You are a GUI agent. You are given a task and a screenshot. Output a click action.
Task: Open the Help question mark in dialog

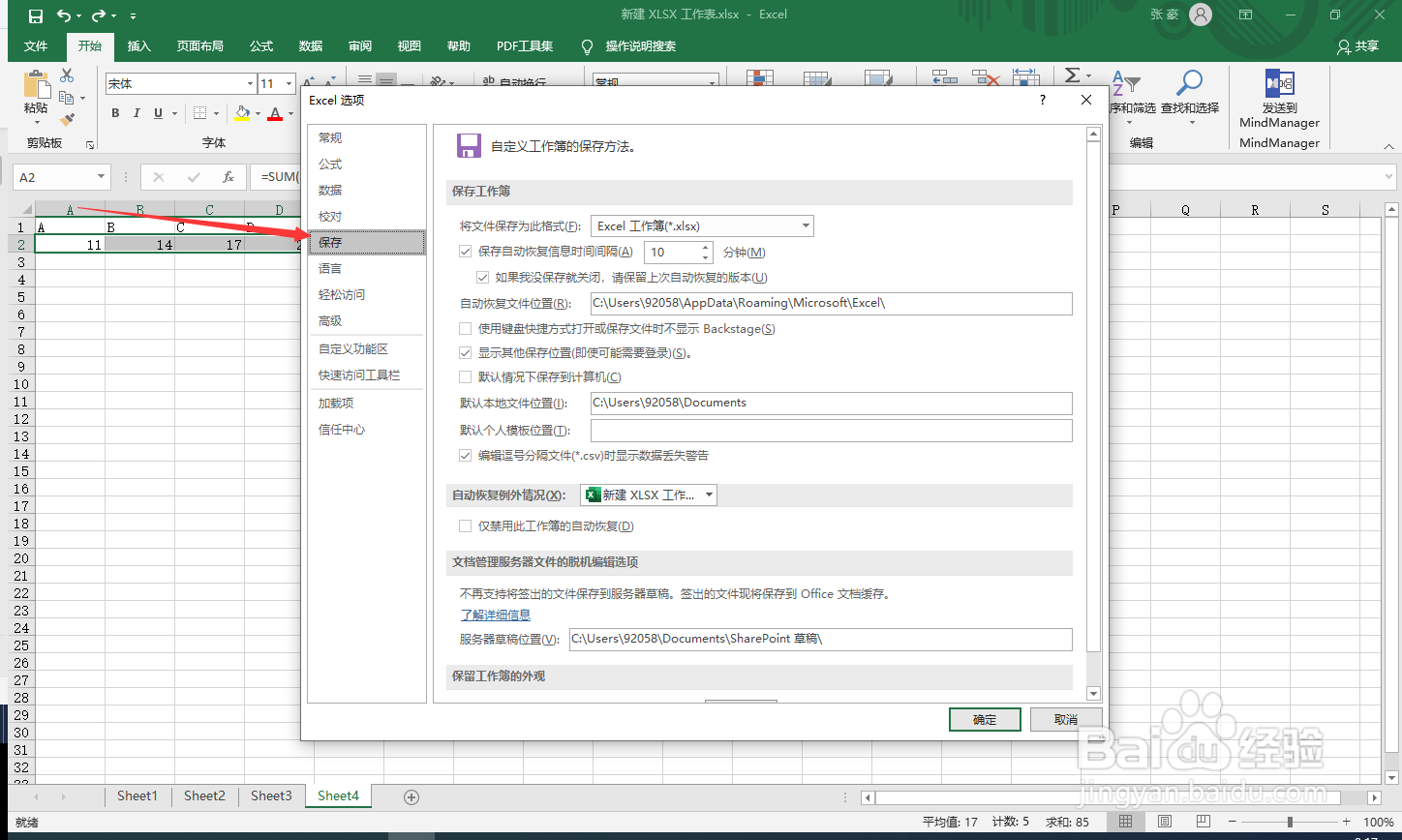coord(1043,100)
